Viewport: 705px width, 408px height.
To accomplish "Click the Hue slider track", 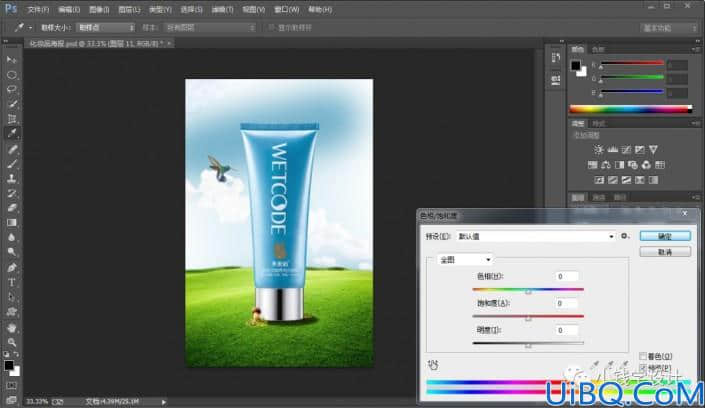I will 528,289.
